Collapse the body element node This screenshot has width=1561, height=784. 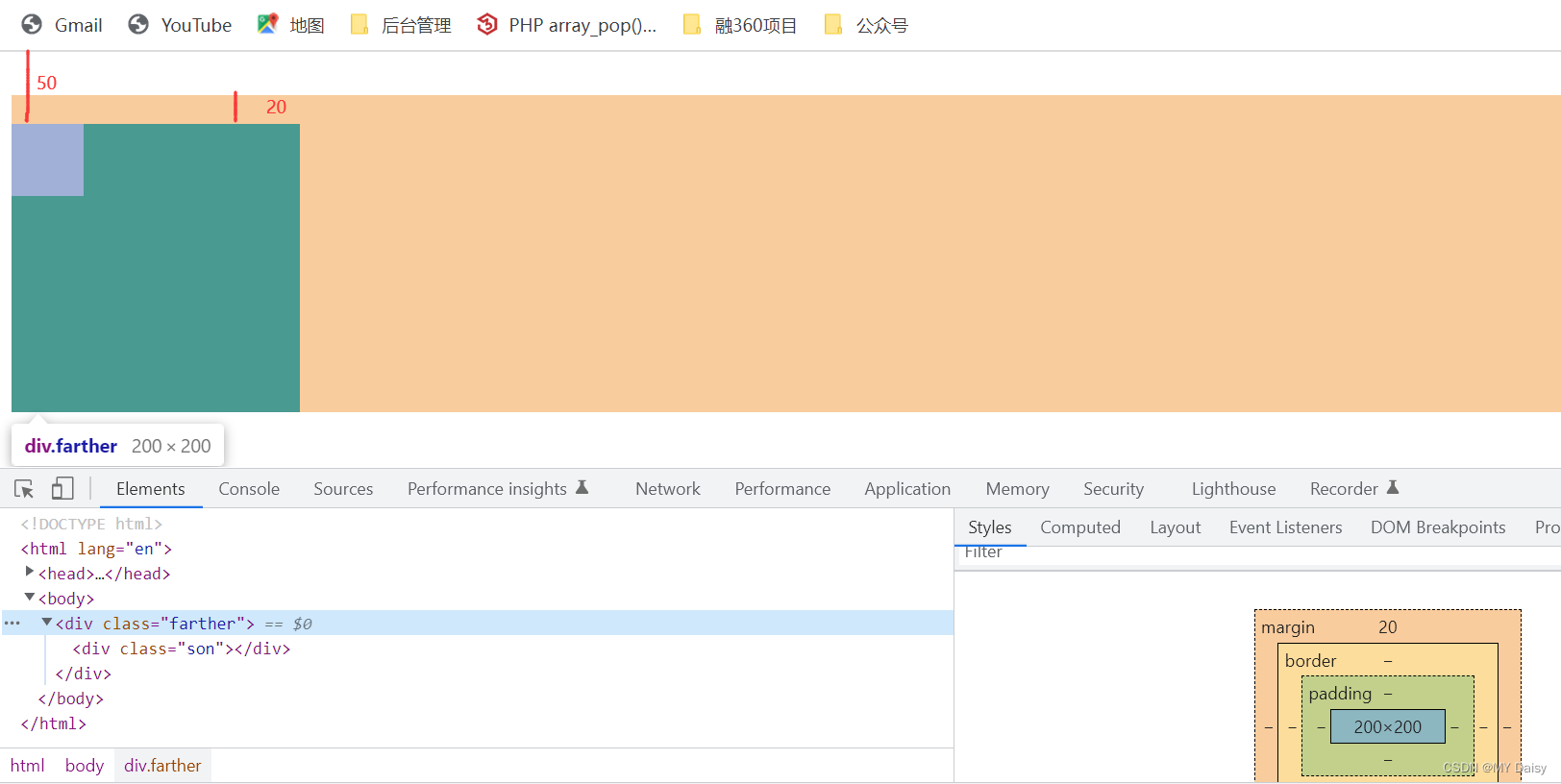click(x=29, y=598)
